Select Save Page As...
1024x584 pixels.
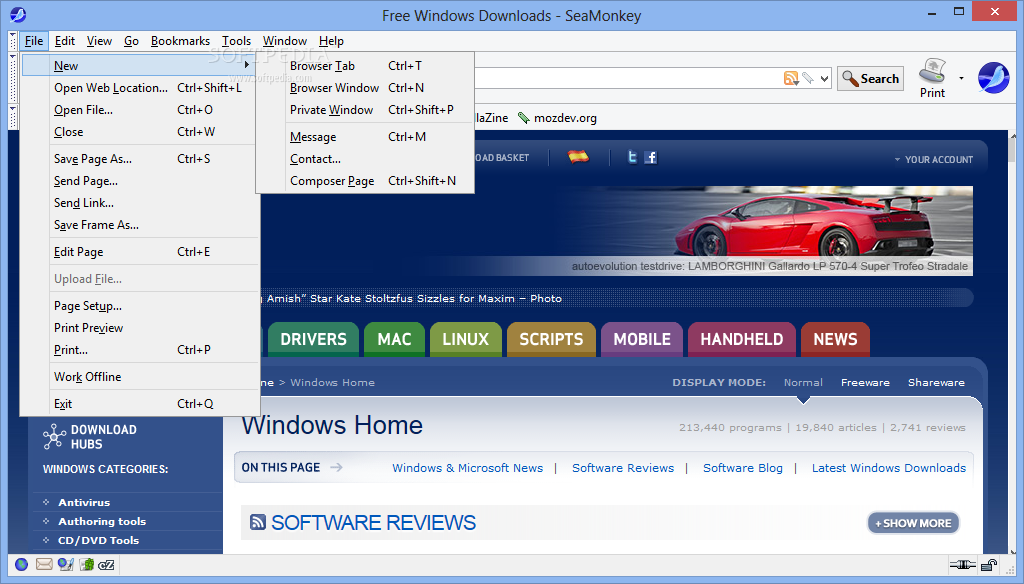point(140,159)
